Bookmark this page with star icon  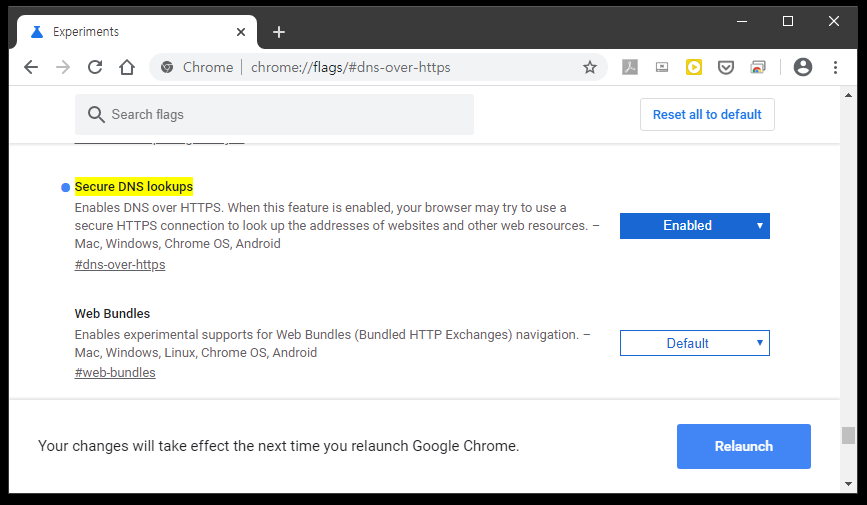pos(590,67)
